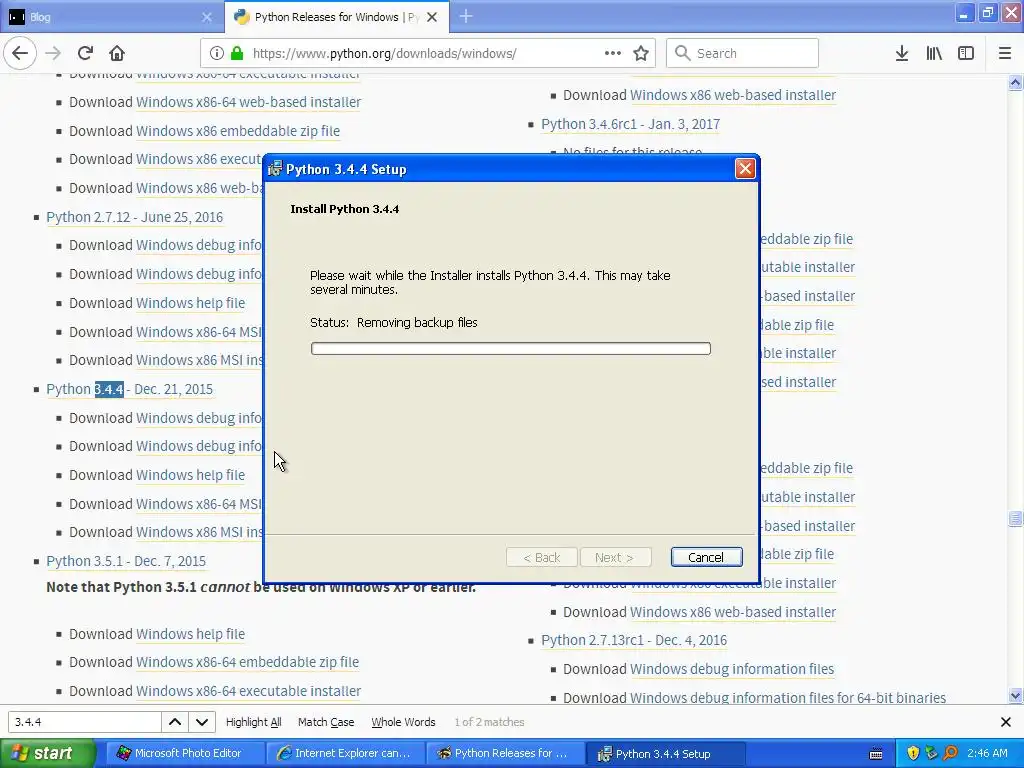The image size is (1024, 768).
Task: Open the browser home page icon
Action: pos(117,53)
